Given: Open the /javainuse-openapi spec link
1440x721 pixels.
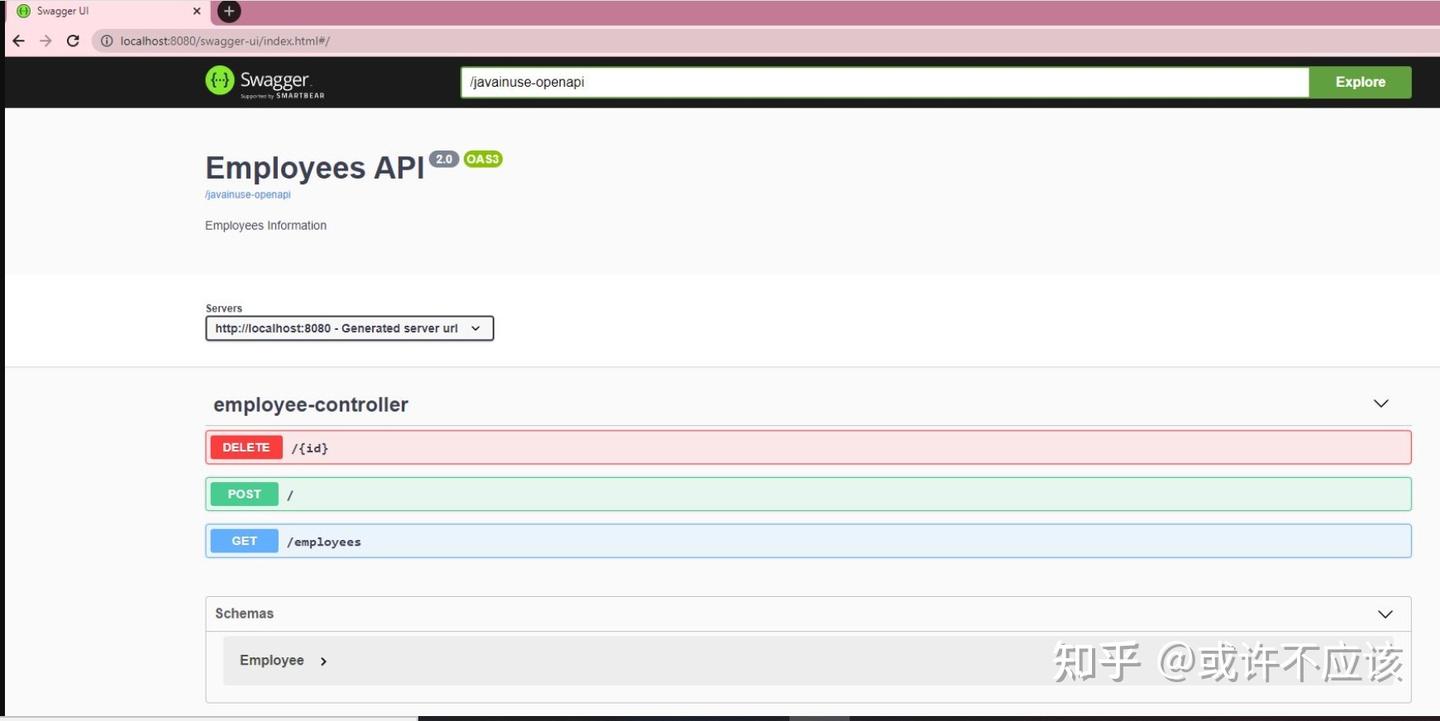Looking at the screenshot, I should 247,194.
